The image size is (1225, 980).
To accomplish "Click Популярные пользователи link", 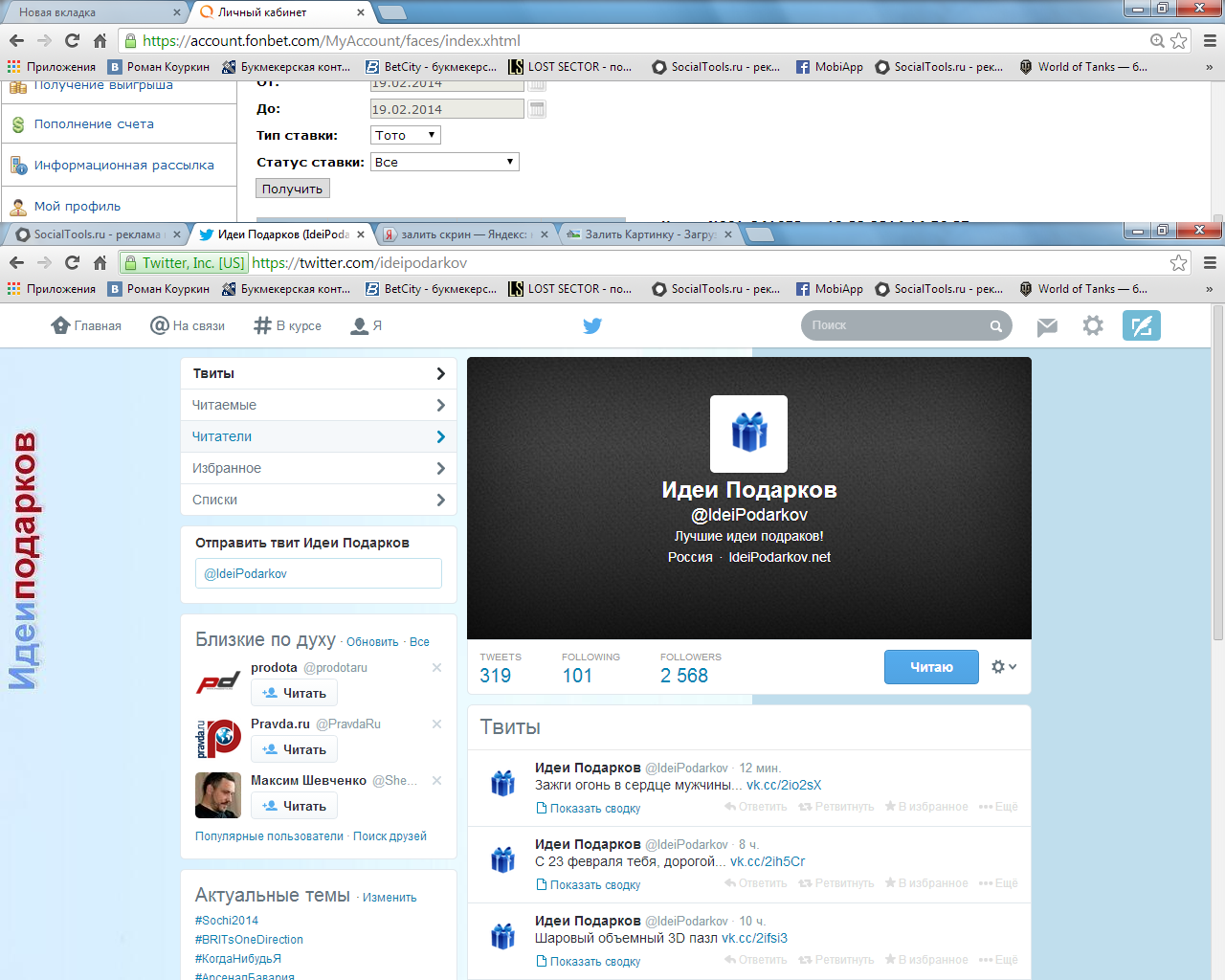I will pos(269,836).
